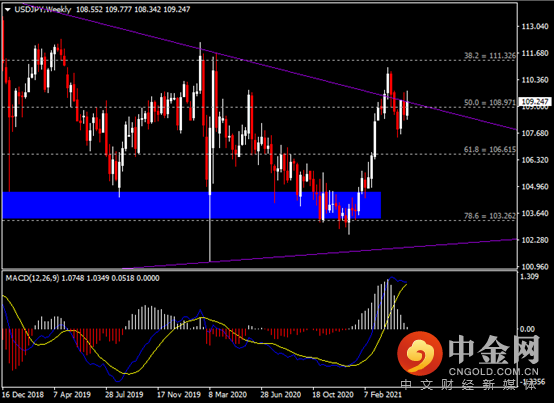Open the USDJPY chart dropdown triangle
The height and width of the screenshot is (403, 554).
8,10
